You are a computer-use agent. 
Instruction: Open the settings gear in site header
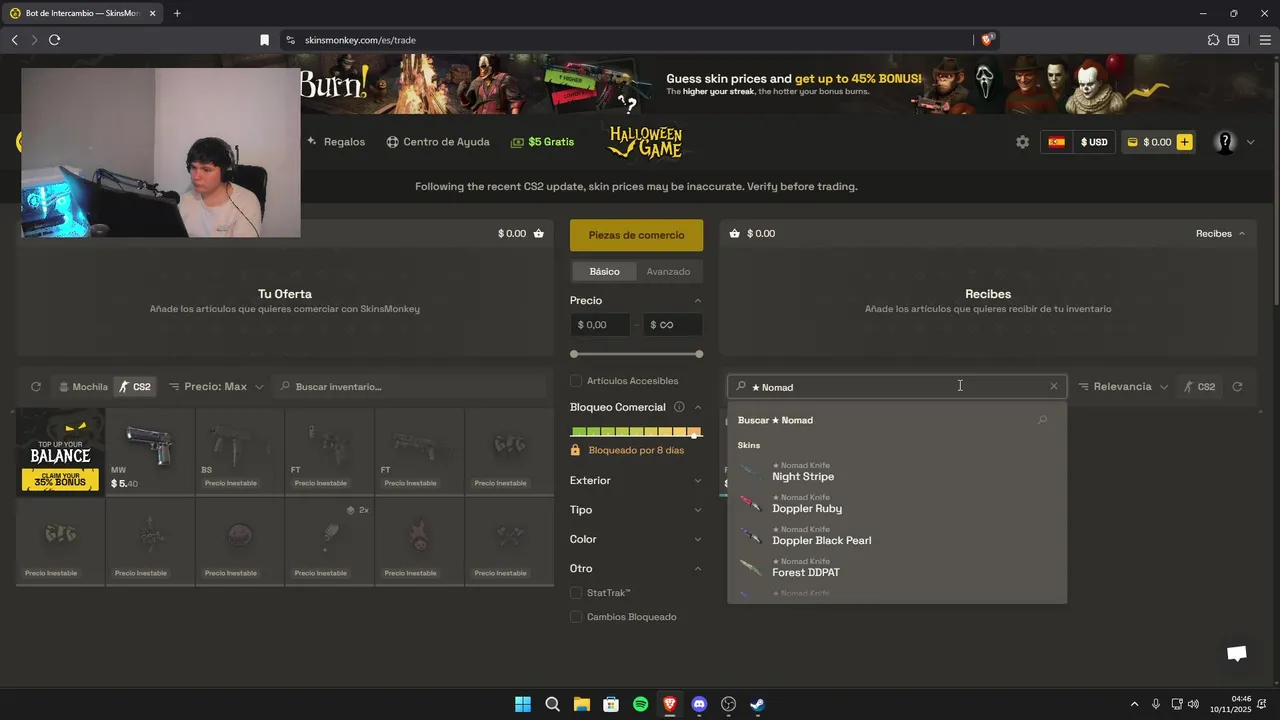(1022, 142)
